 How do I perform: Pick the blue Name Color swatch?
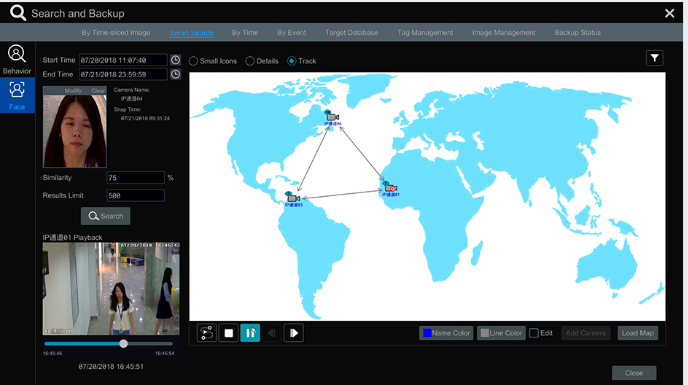pyautogui.click(x=427, y=333)
